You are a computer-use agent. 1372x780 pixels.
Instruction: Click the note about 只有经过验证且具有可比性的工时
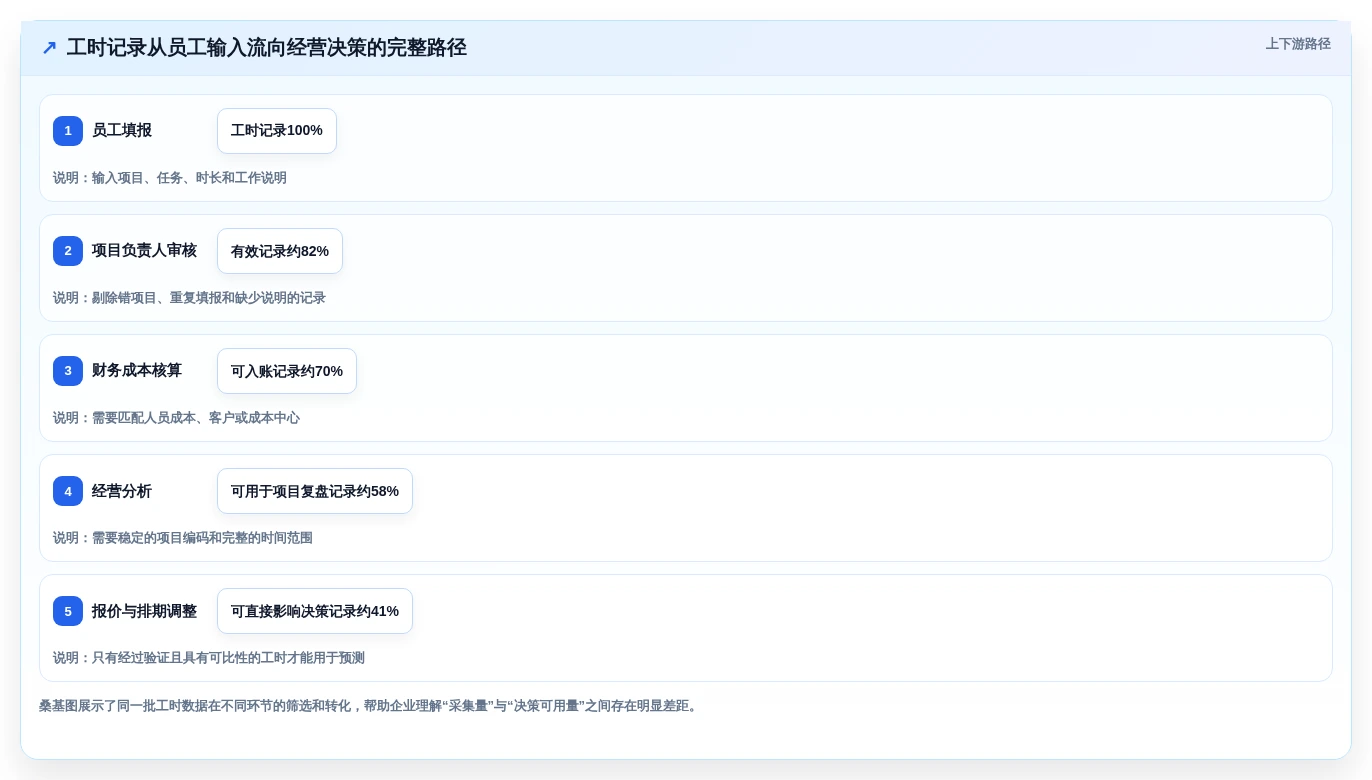pyautogui.click(x=209, y=658)
